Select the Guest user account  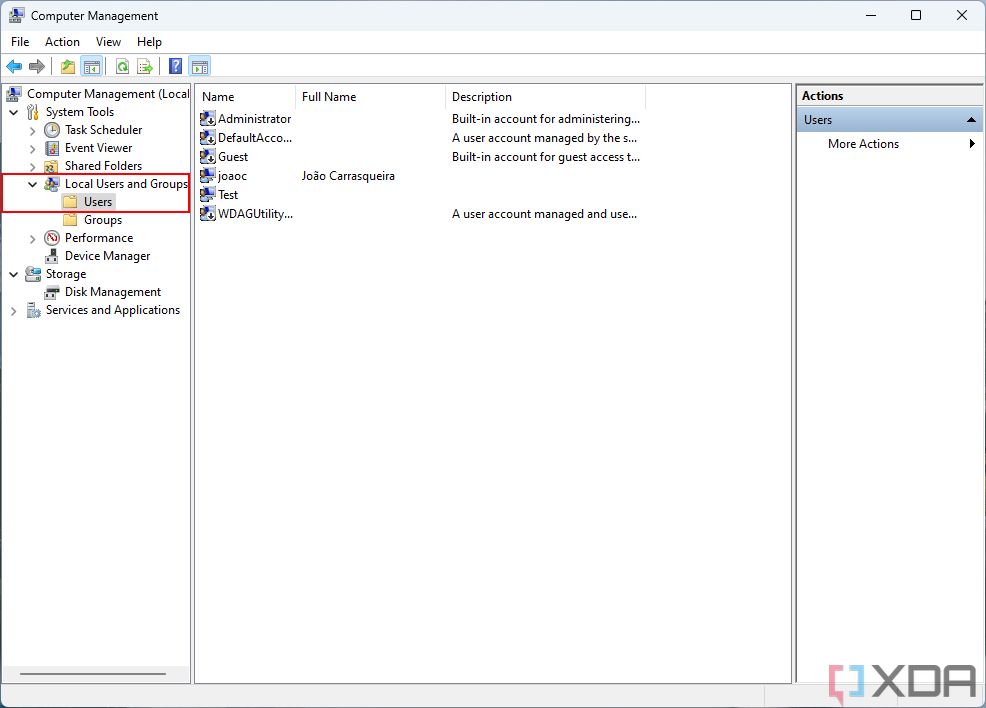coord(231,156)
